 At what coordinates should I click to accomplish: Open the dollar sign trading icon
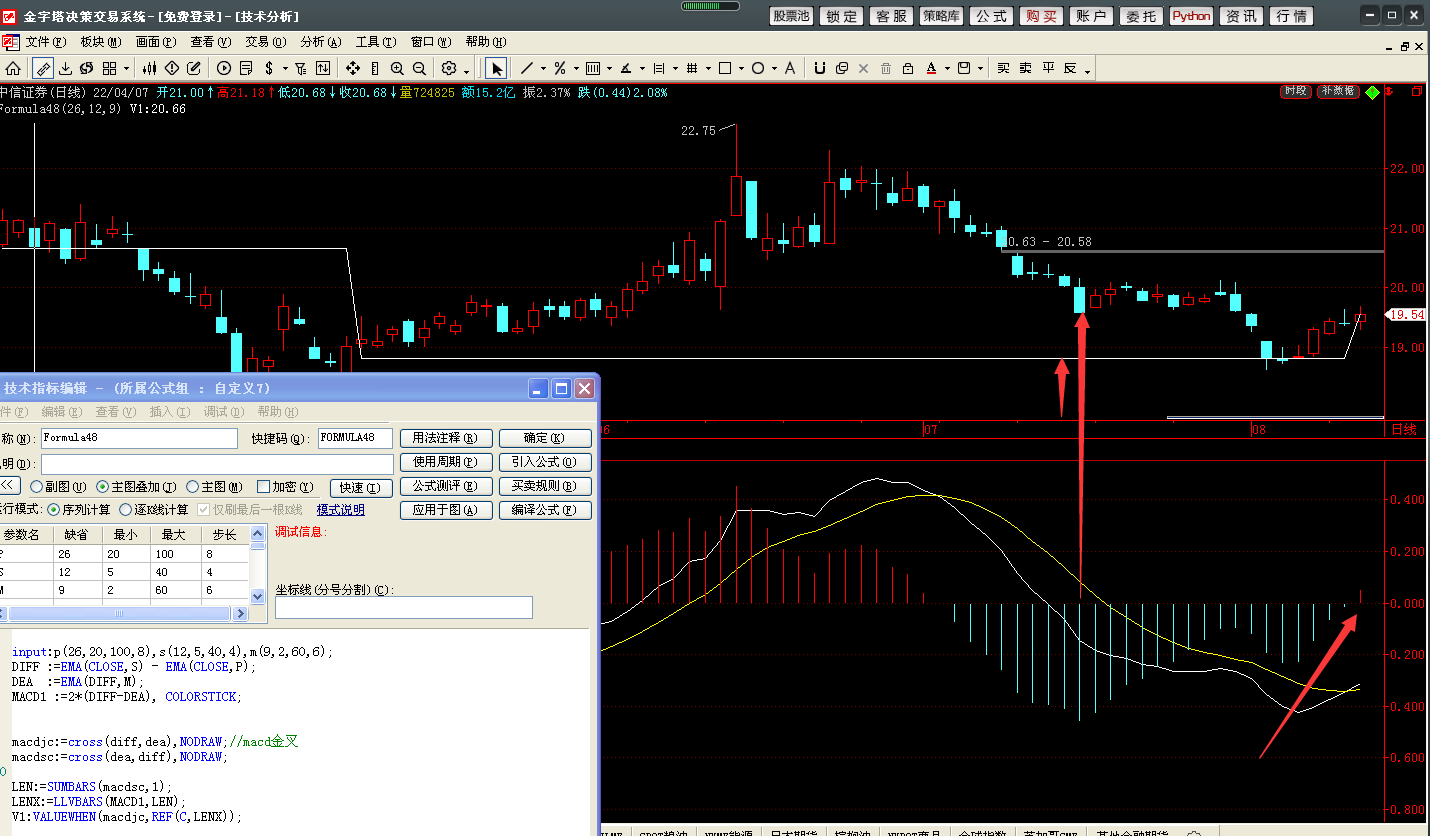tap(269, 68)
